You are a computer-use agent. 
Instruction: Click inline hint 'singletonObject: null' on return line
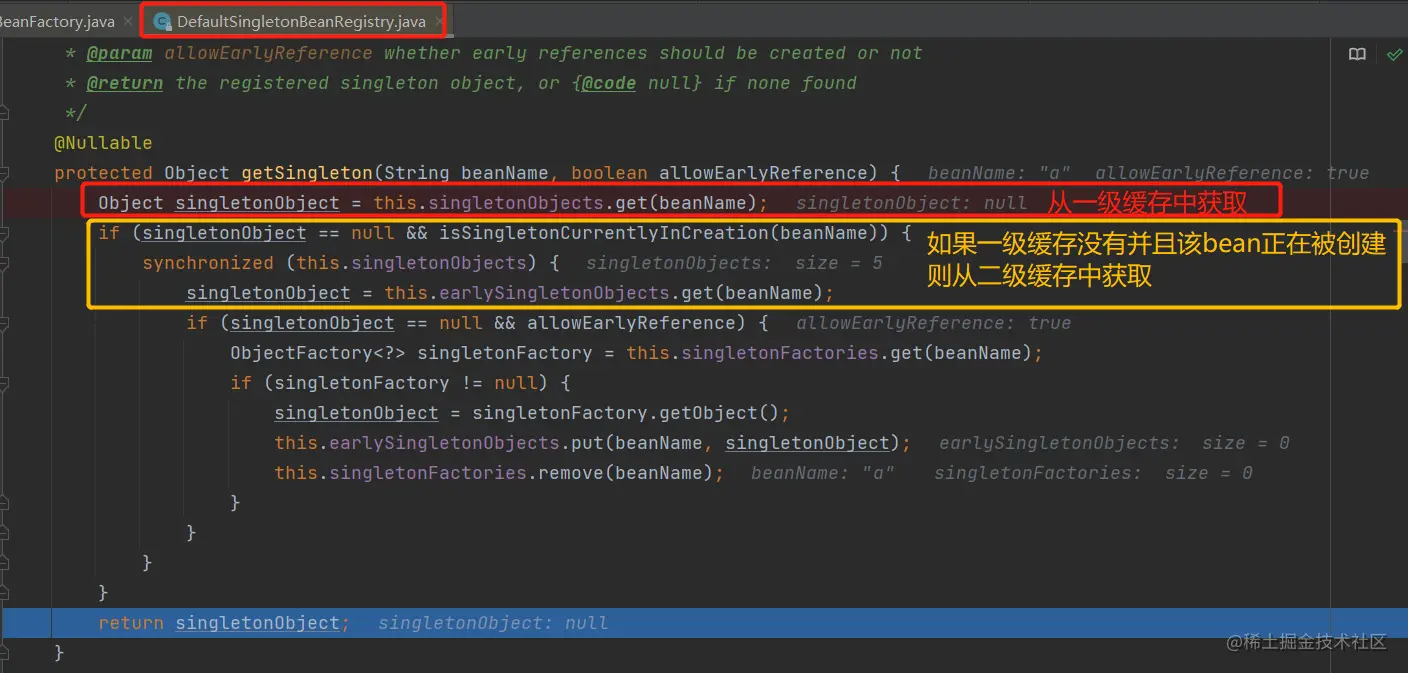point(493,623)
